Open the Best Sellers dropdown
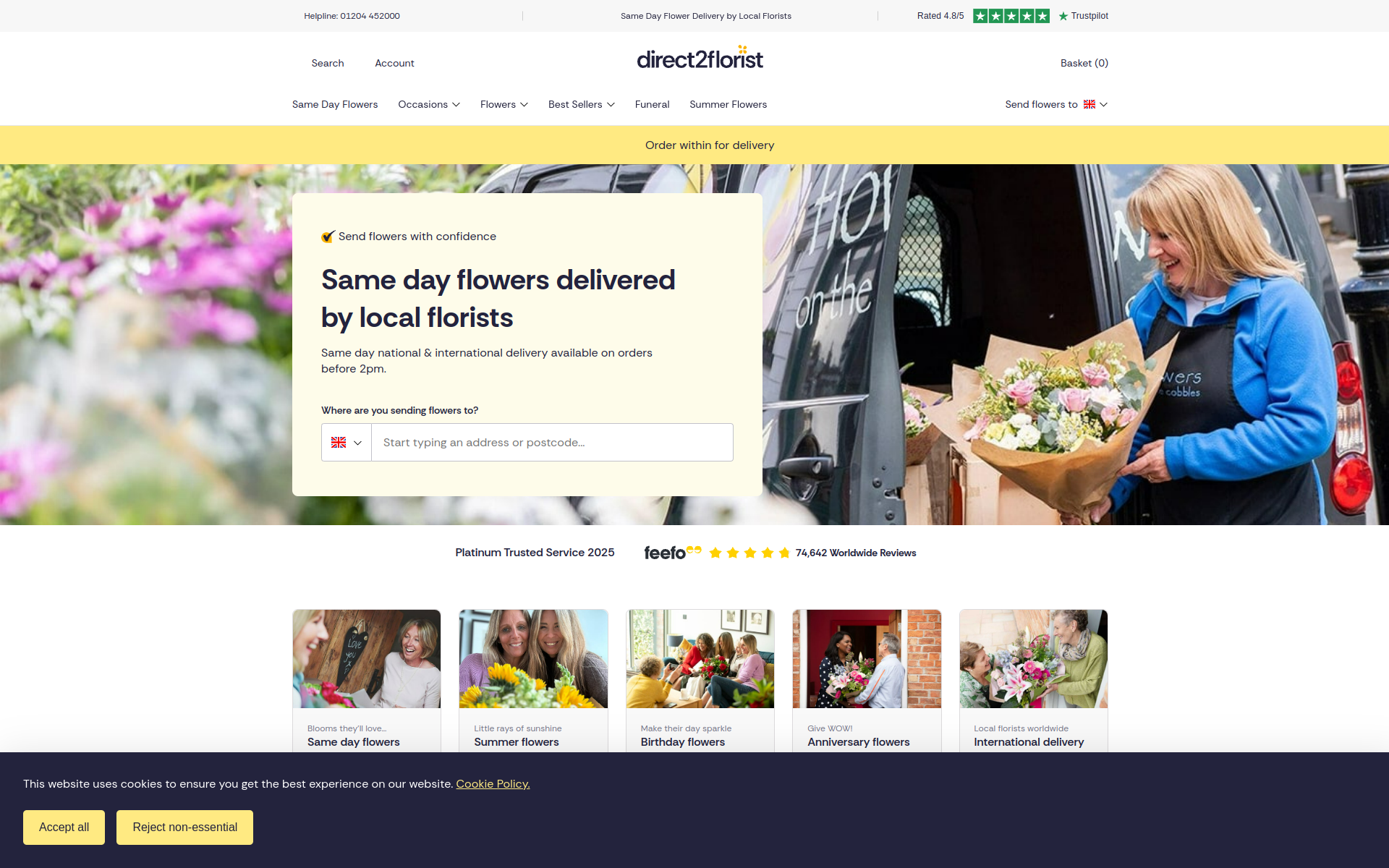Image resolution: width=1389 pixels, height=868 pixels. (582, 104)
